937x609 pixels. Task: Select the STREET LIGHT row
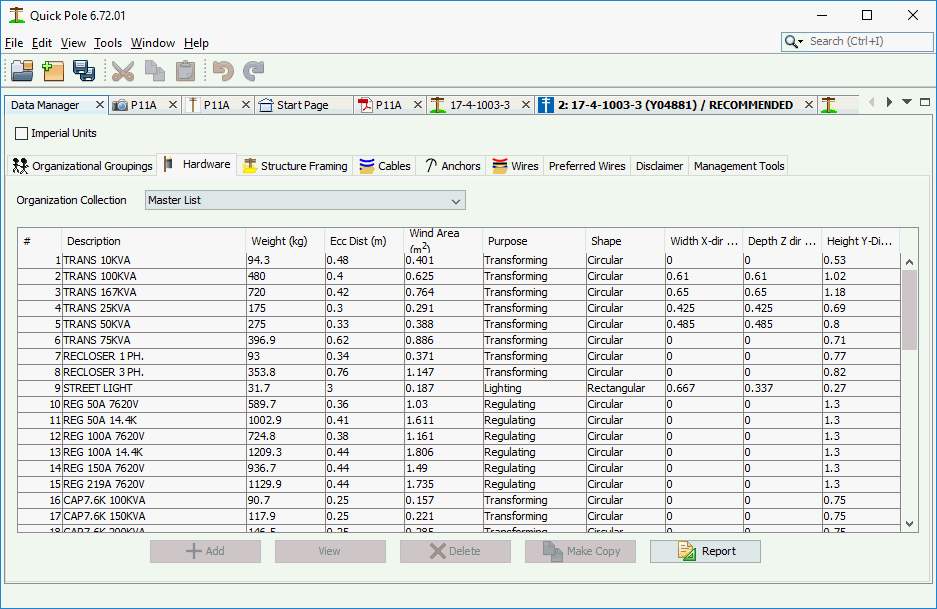(x=459, y=388)
